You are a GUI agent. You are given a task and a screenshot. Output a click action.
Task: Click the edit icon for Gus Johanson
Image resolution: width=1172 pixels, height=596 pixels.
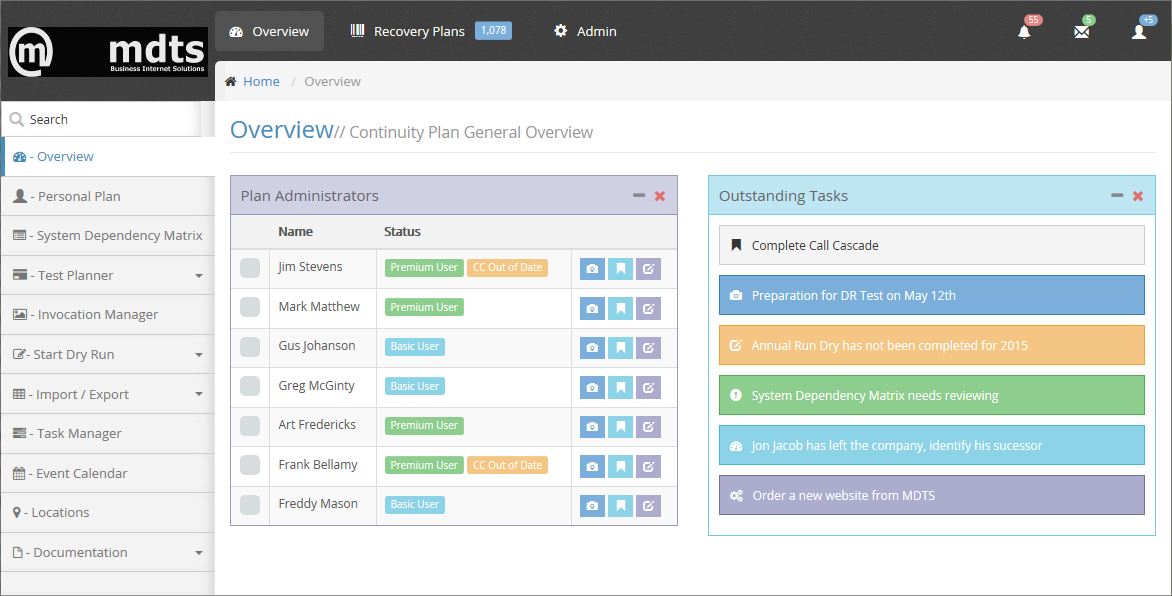[x=648, y=348]
